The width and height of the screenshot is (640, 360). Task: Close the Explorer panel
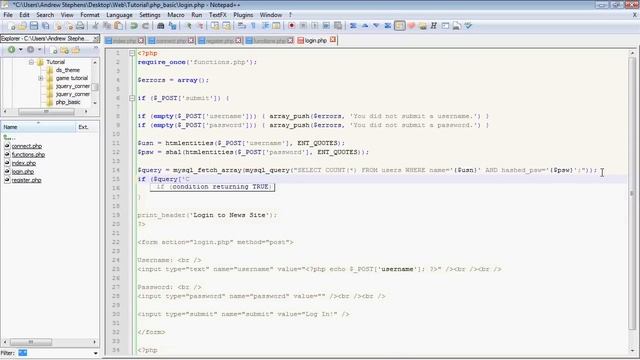point(96,38)
